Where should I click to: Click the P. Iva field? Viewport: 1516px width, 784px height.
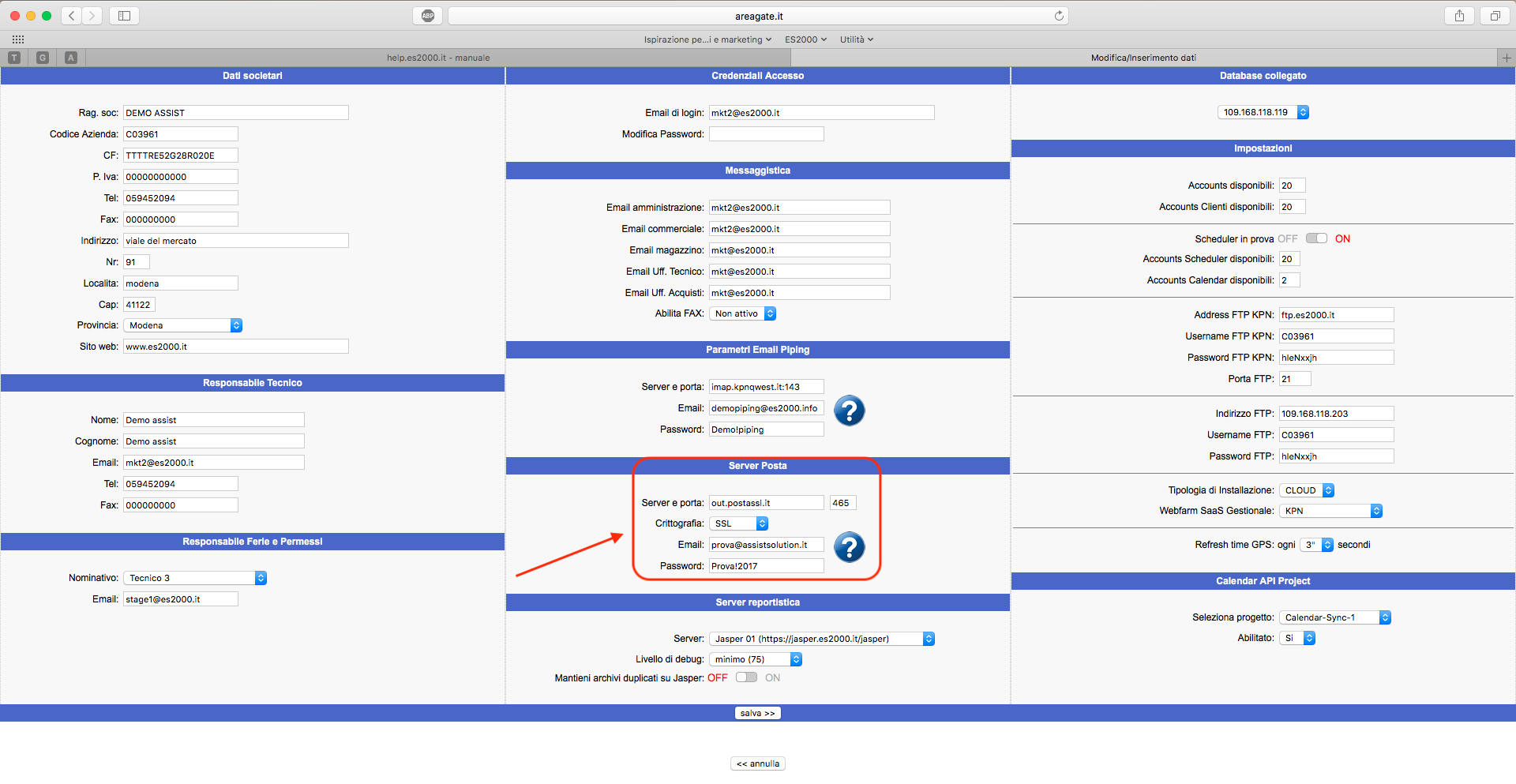tap(181, 177)
